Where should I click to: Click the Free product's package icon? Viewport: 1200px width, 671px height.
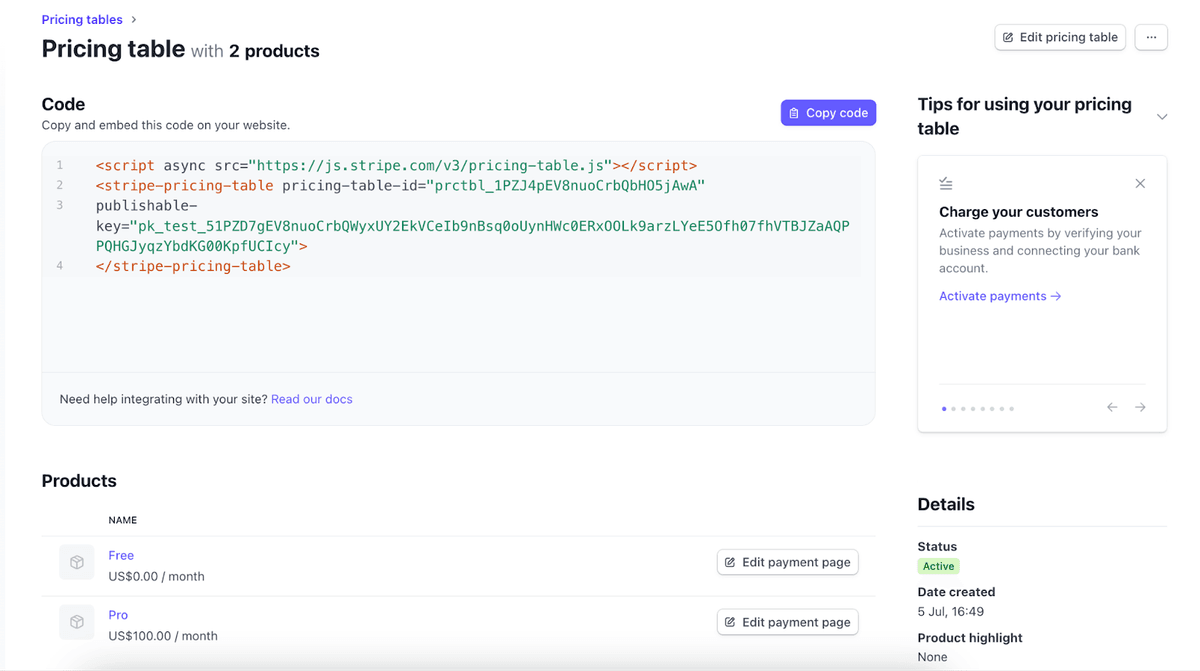tap(77, 562)
